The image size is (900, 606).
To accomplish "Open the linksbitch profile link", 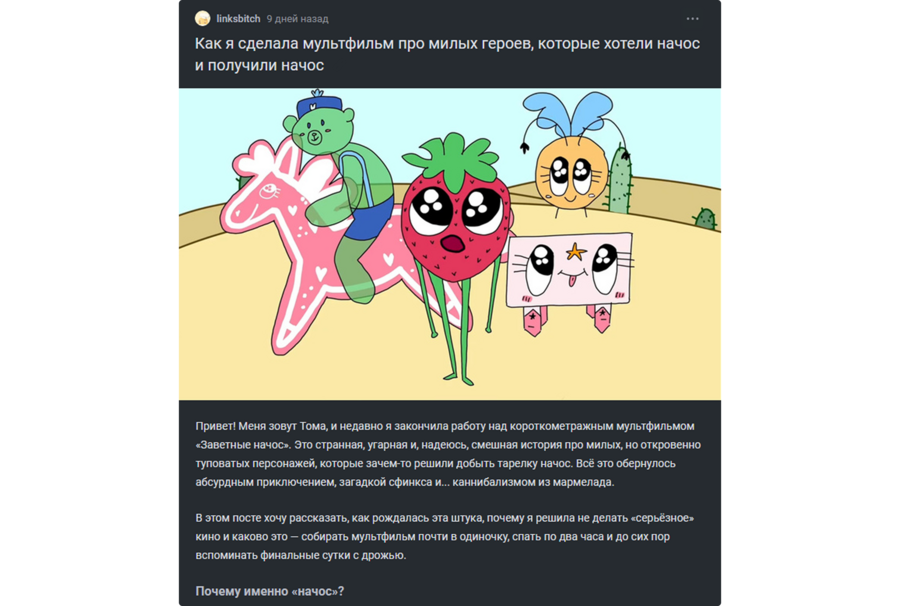I will tap(238, 19).
